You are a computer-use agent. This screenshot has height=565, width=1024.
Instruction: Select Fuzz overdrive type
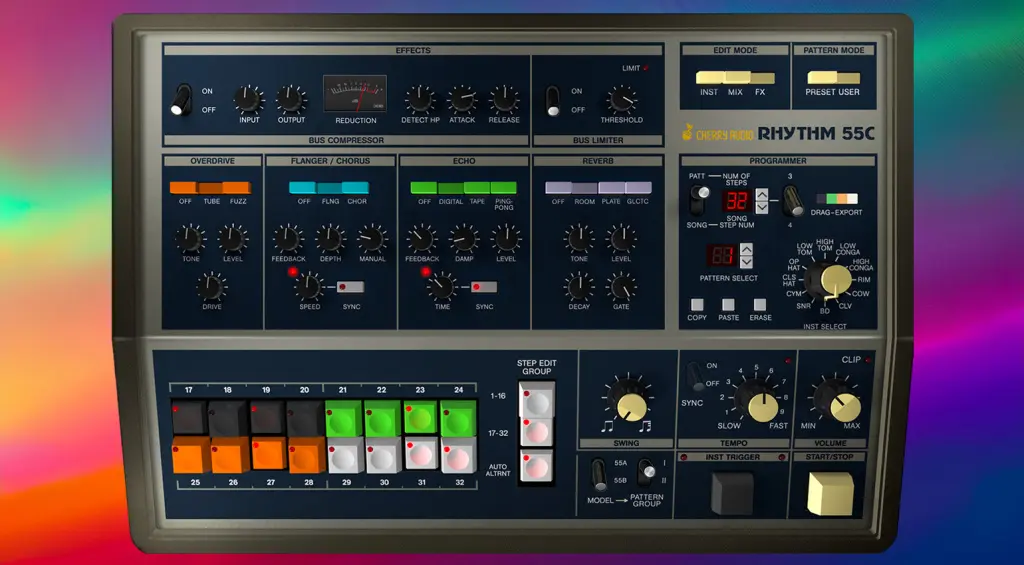236,187
